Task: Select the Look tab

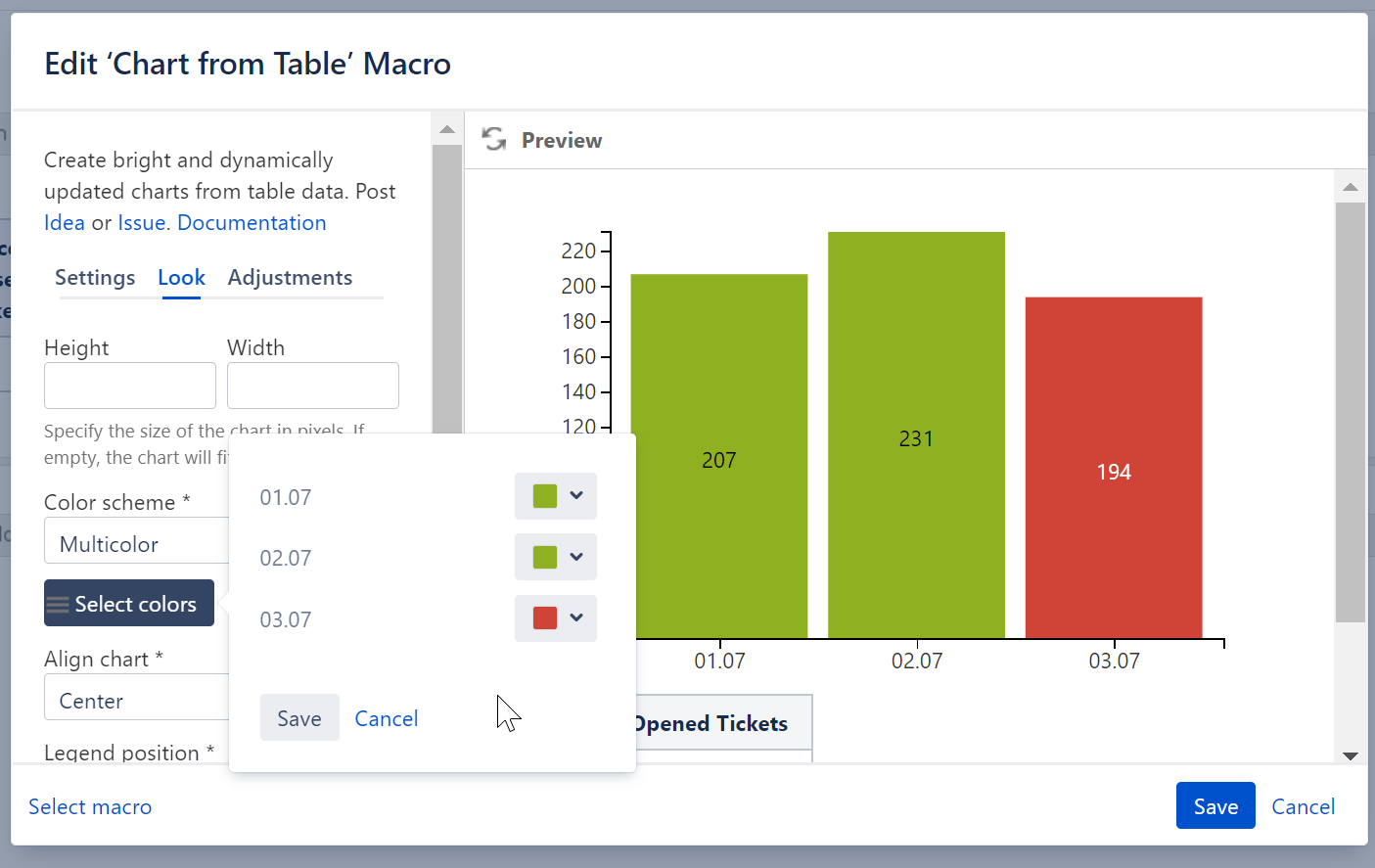Action: 181,278
